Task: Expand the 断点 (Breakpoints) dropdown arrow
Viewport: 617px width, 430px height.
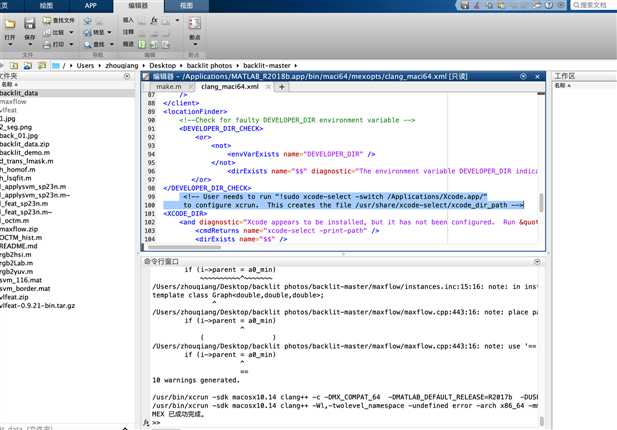Action: tap(195, 44)
